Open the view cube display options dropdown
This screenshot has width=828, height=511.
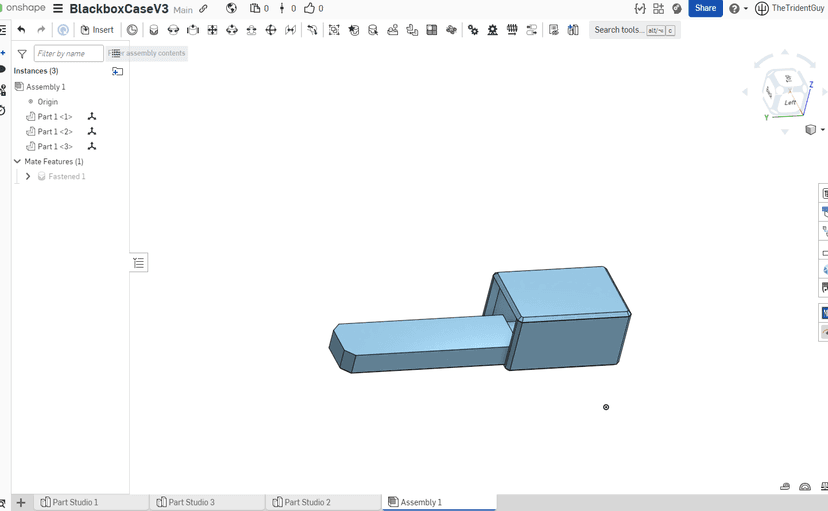(815, 130)
